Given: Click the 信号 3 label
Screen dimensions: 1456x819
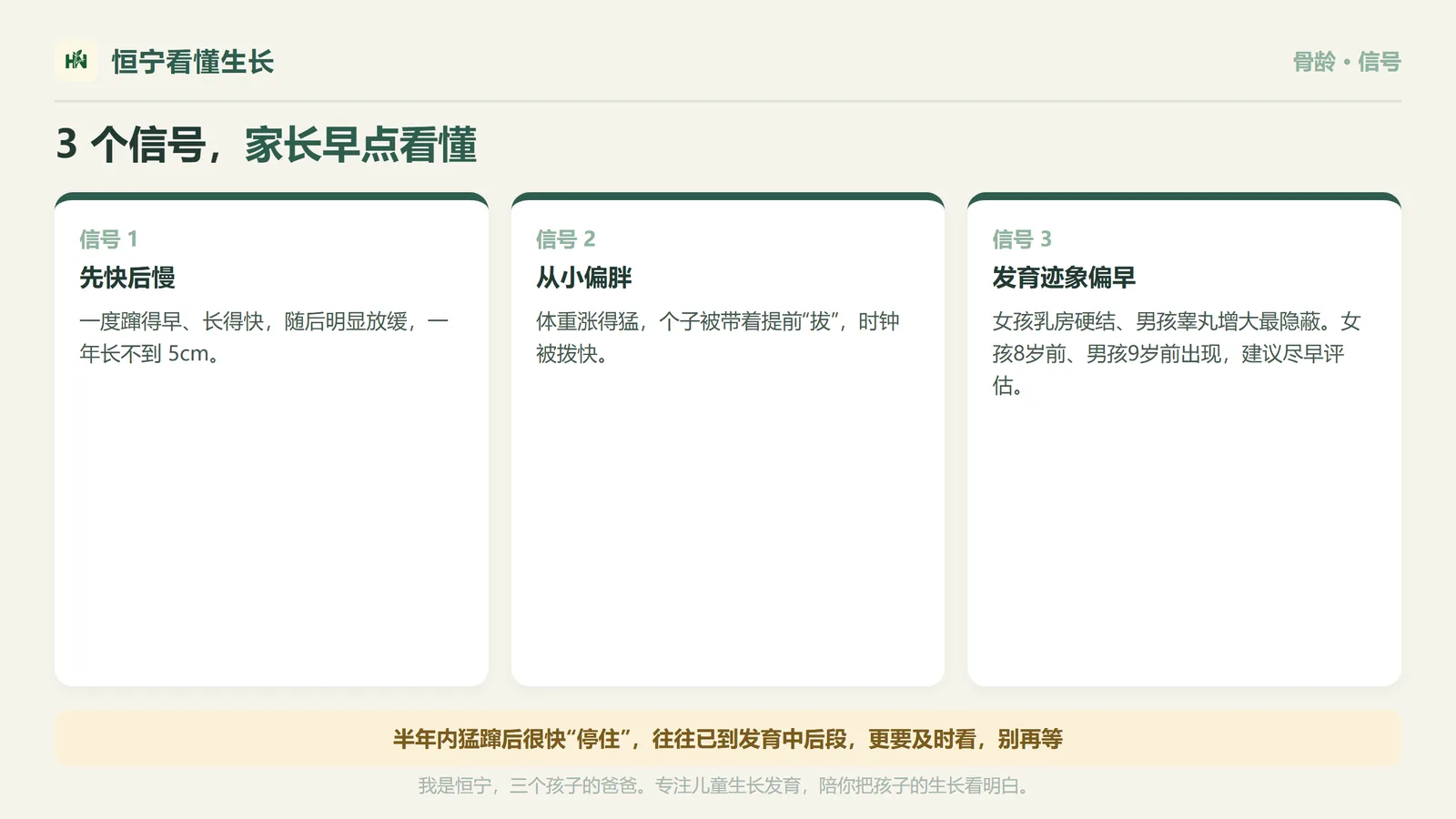Looking at the screenshot, I should pyautogui.click(x=1022, y=239).
